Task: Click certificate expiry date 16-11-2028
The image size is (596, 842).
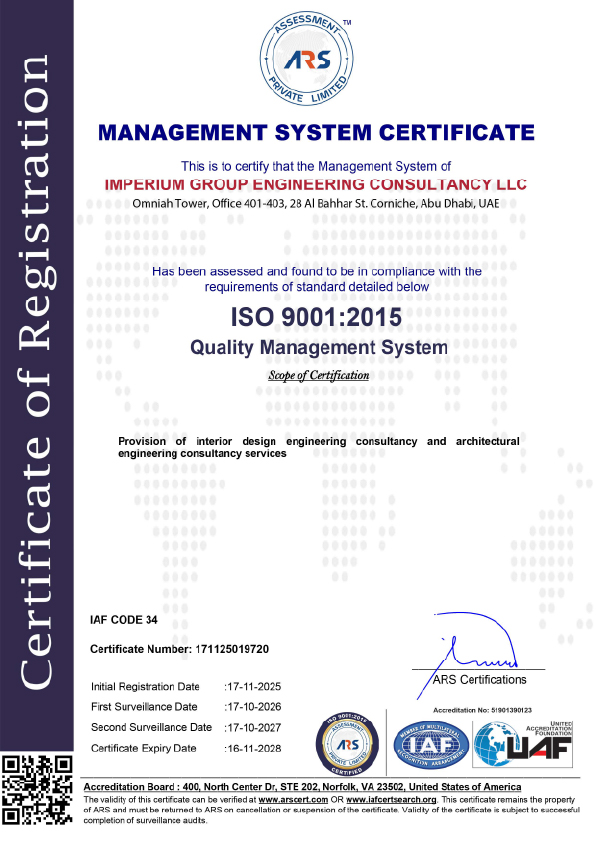Action: click(x=253, y=749)
